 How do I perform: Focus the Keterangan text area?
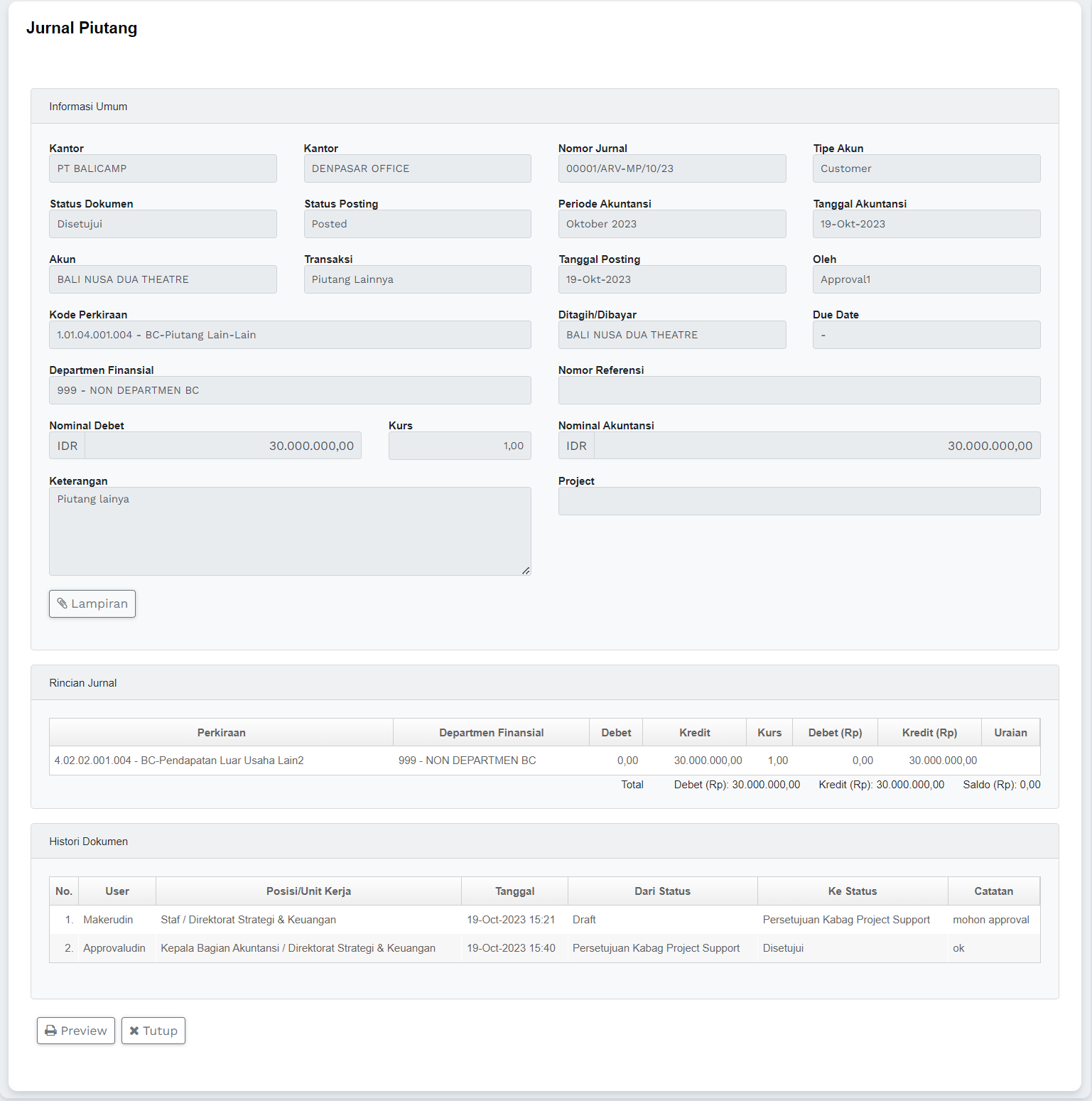(x=290, y=531)
